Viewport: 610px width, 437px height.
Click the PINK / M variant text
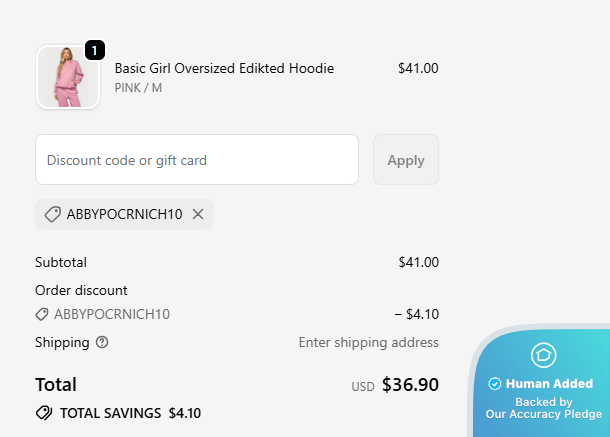click(138, 88)
